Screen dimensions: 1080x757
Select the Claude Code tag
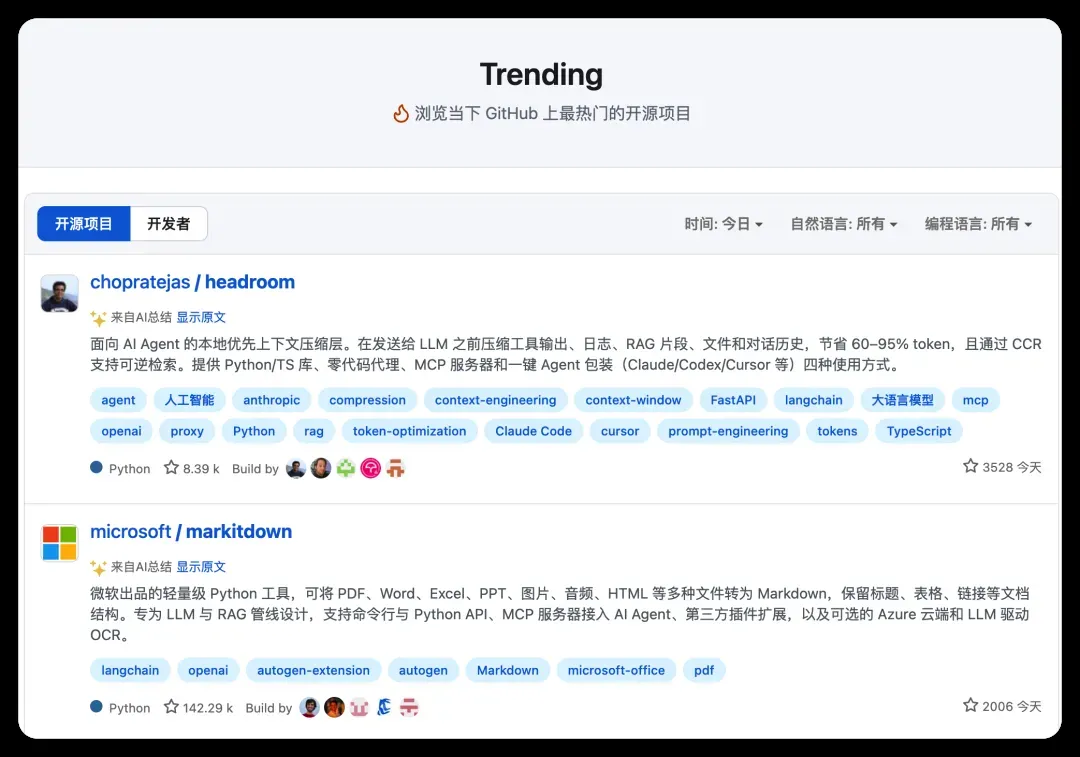click(533, 431)
